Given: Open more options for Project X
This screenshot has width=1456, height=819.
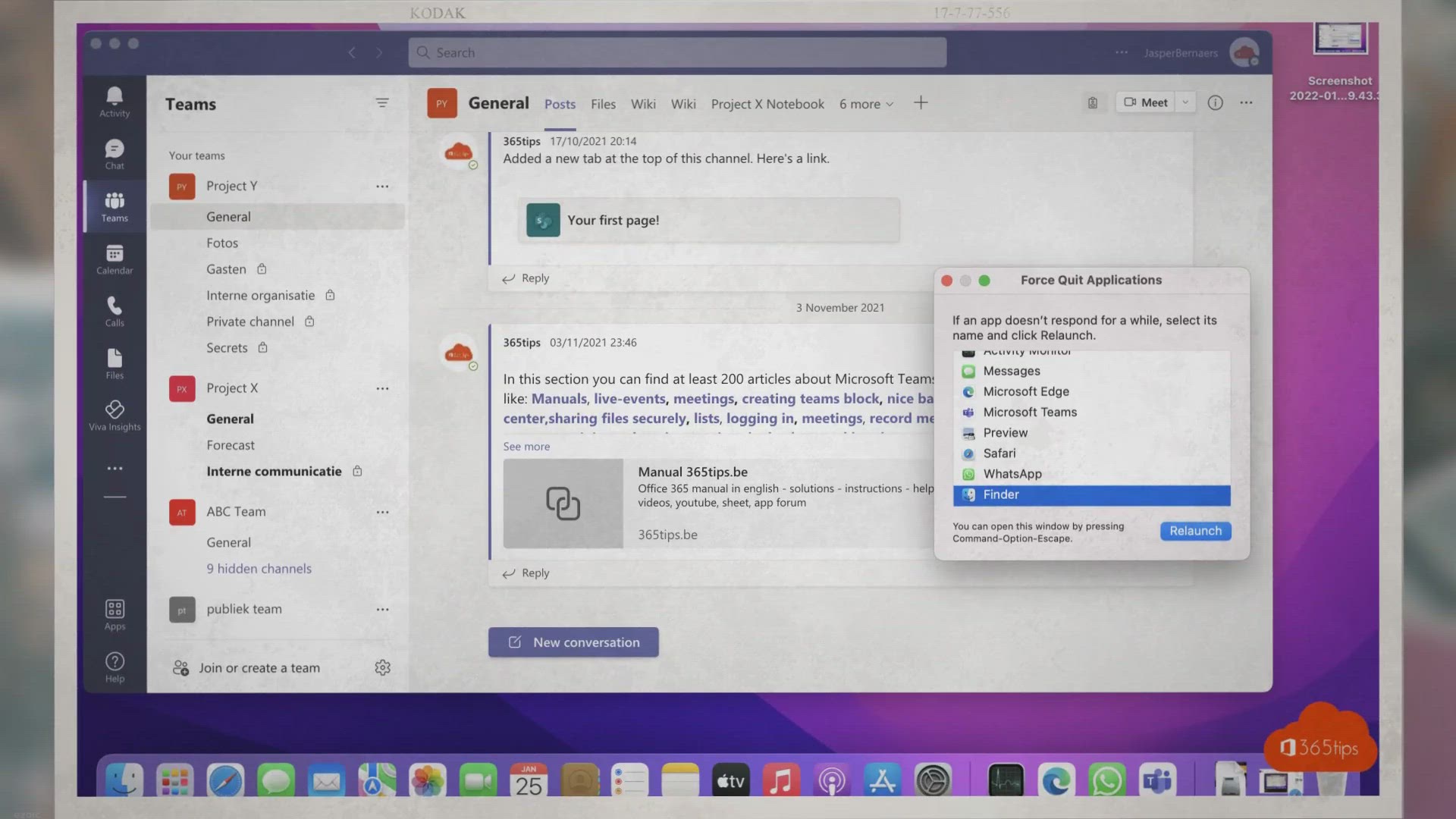Looking at the screenshot, I should tap(382, 388).
